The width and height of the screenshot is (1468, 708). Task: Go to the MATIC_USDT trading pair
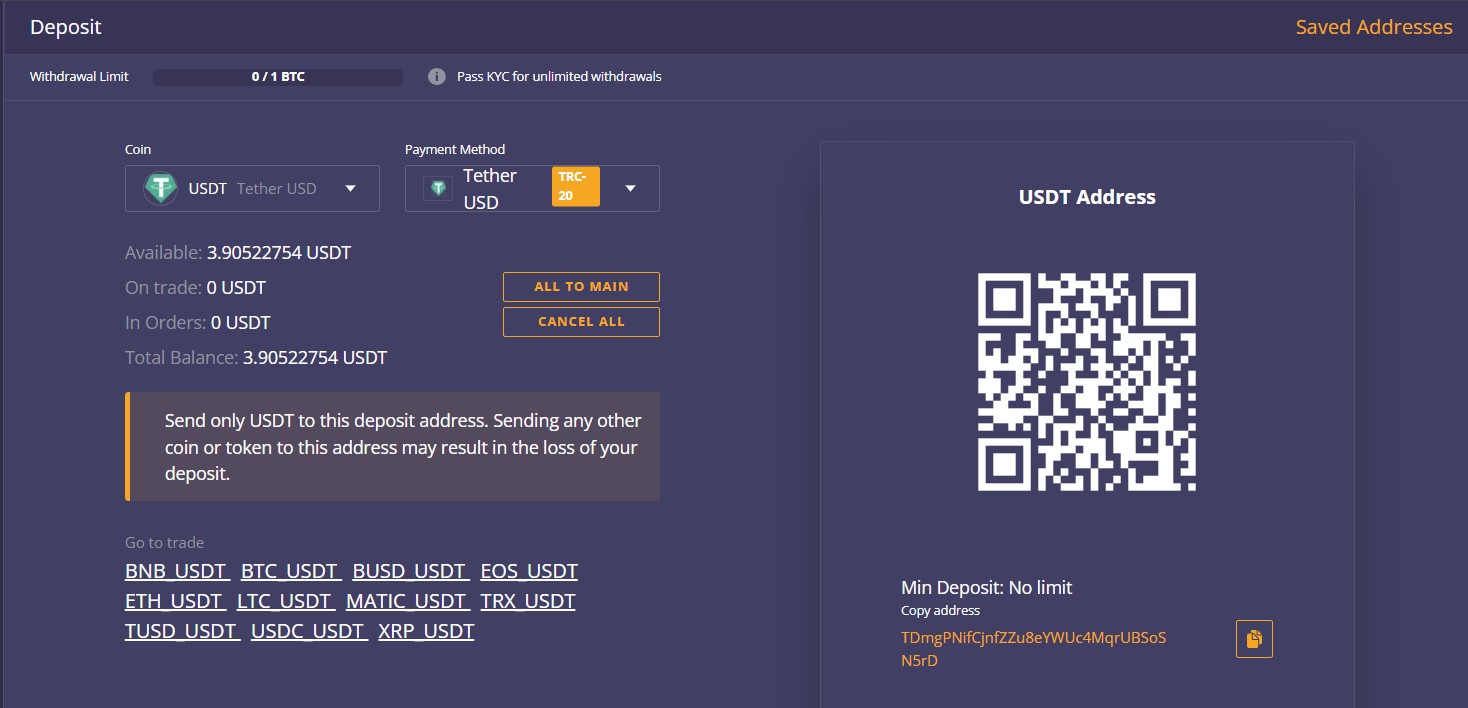(x=408, y=601)
